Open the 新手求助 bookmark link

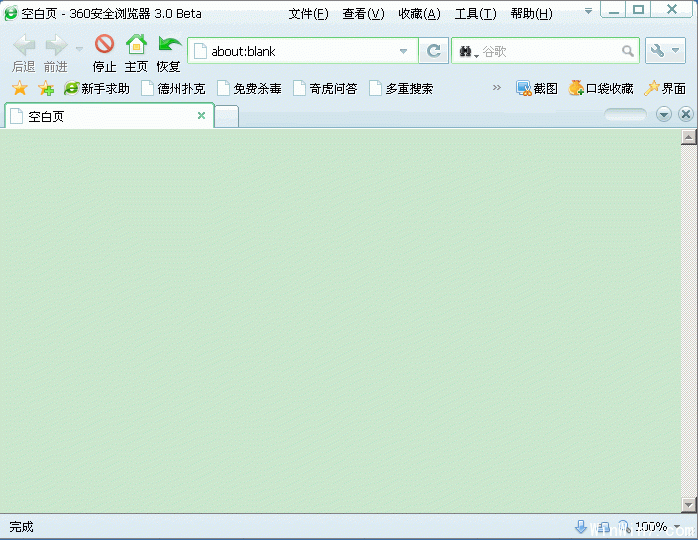click(x=97, y=88)
